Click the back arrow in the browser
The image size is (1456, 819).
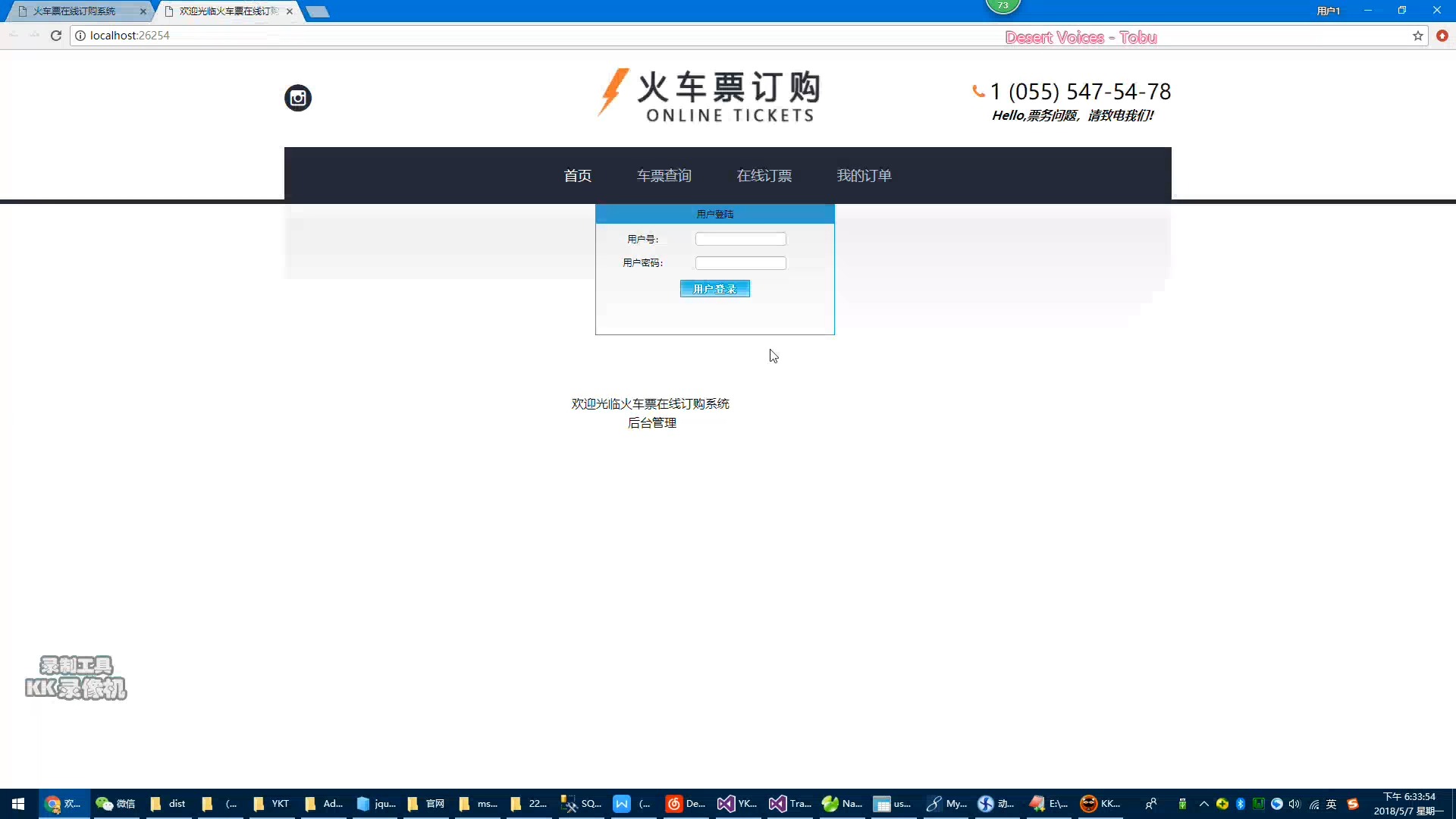14,36
